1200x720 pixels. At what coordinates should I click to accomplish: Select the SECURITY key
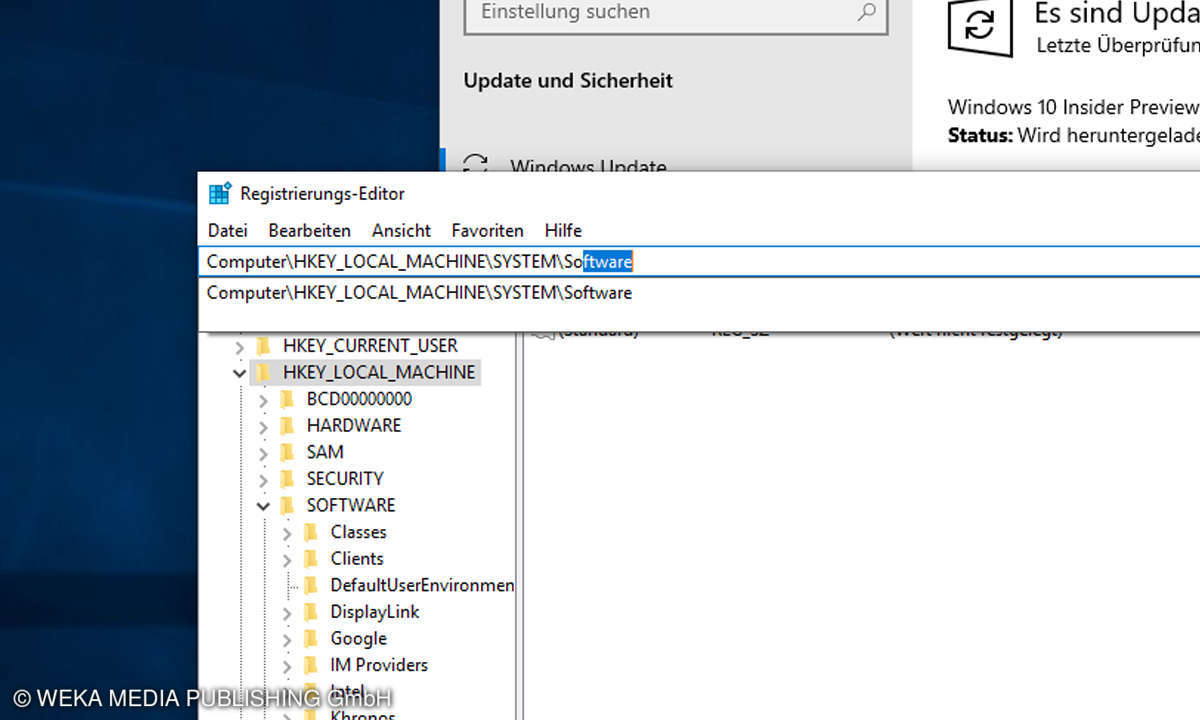(345, 478)
